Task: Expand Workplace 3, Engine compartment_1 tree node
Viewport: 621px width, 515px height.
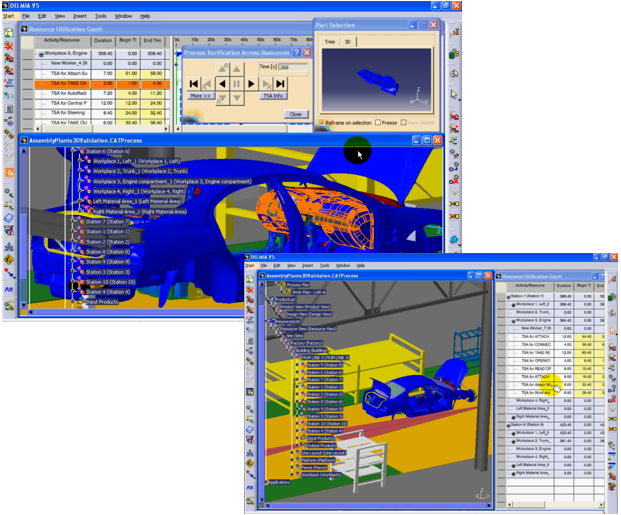Action: pos(80,181)
